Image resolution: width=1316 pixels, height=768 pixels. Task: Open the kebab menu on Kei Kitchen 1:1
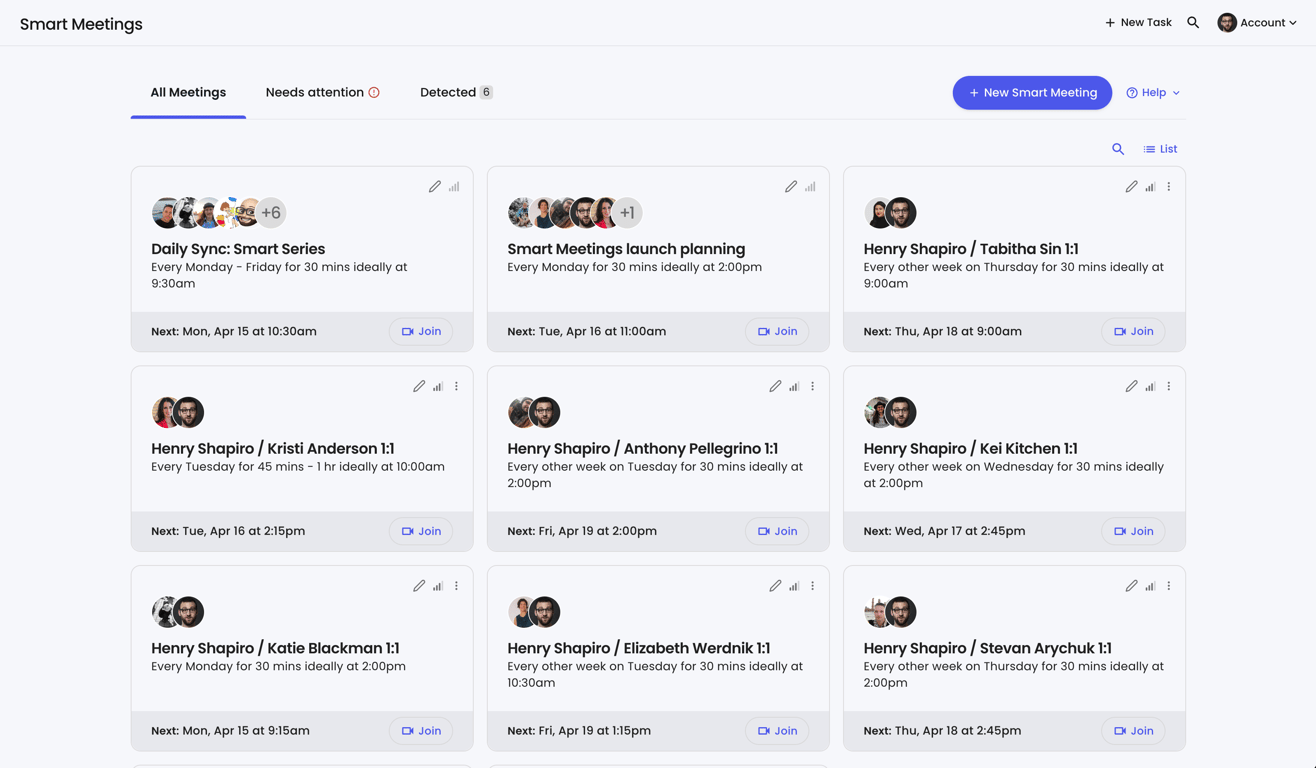1168,386
